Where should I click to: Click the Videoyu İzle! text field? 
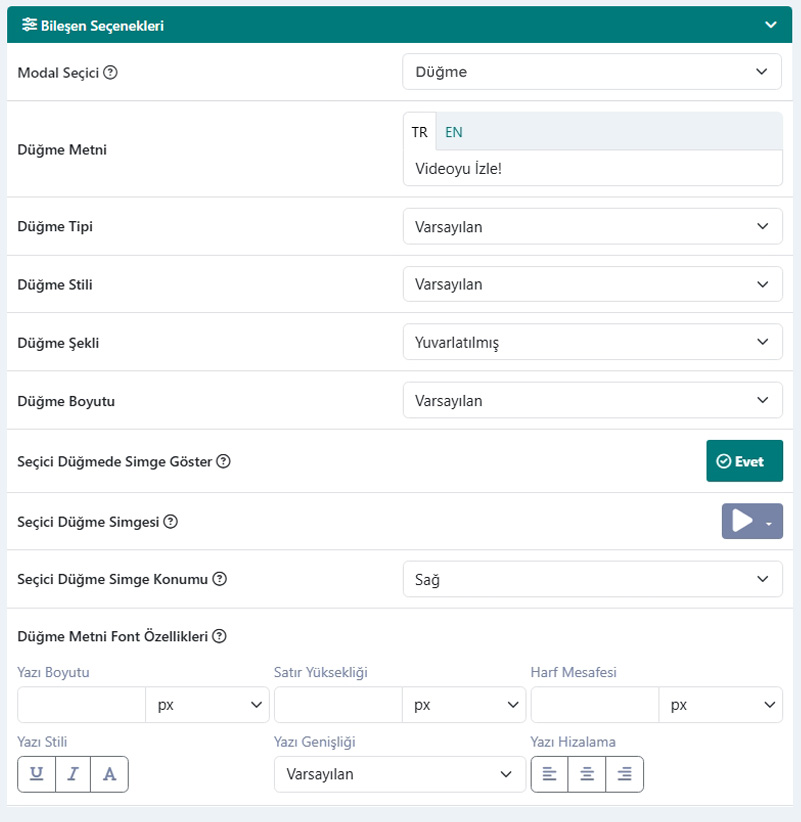pyautogui.click(x=592, y=168)
